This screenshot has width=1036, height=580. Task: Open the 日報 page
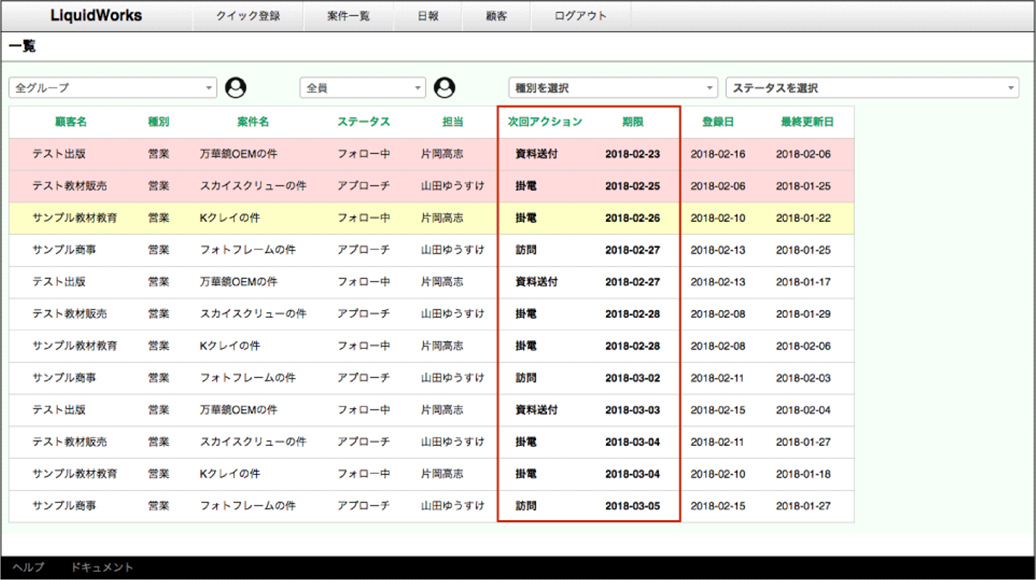click(x=427, y=15)
